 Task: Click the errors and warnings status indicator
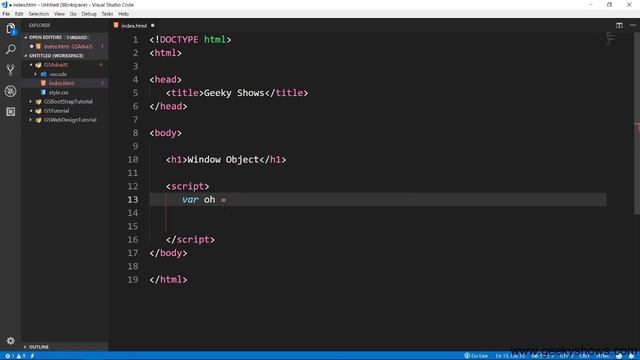[16, 356]
